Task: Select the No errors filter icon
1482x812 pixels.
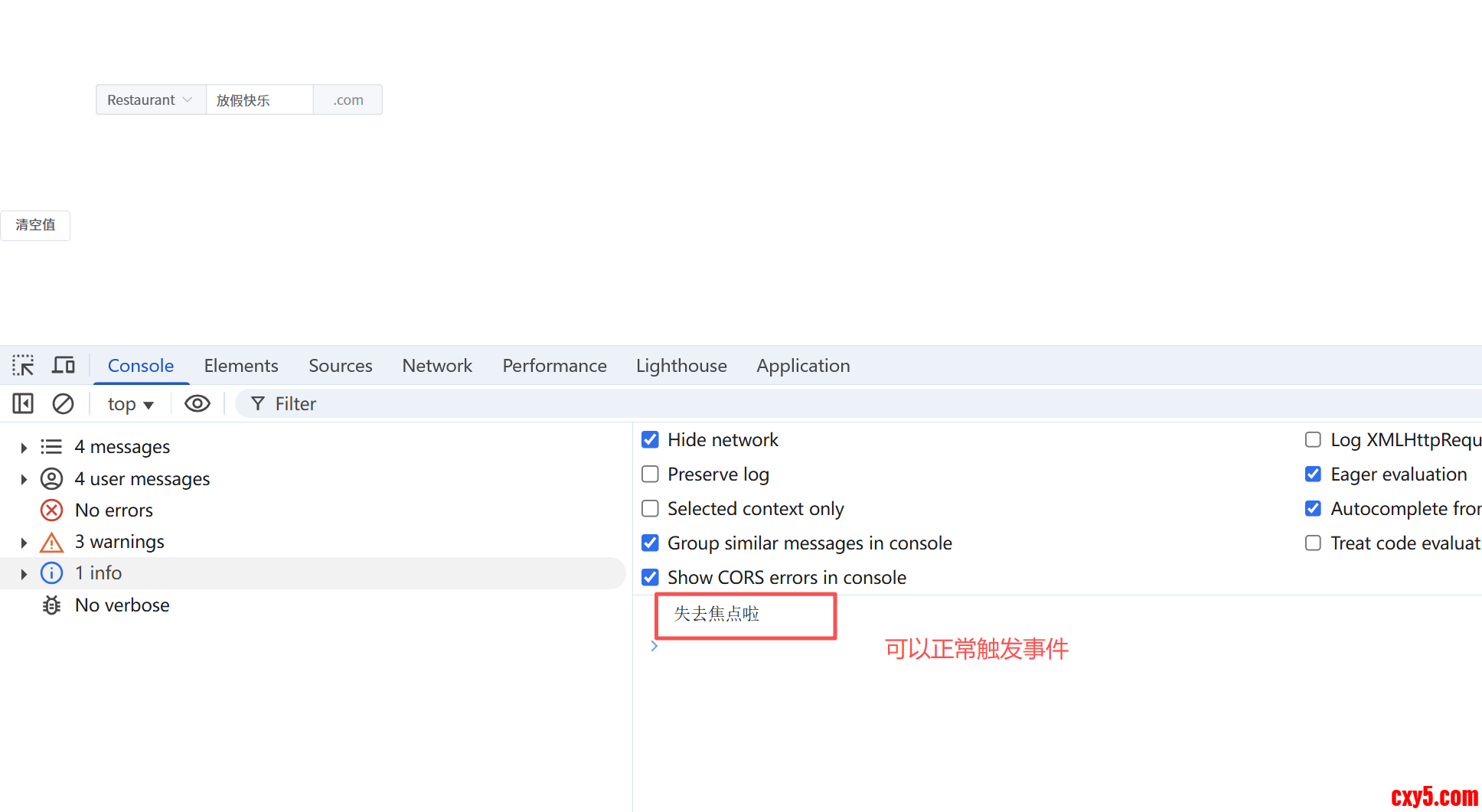Action: coord(51,510)
